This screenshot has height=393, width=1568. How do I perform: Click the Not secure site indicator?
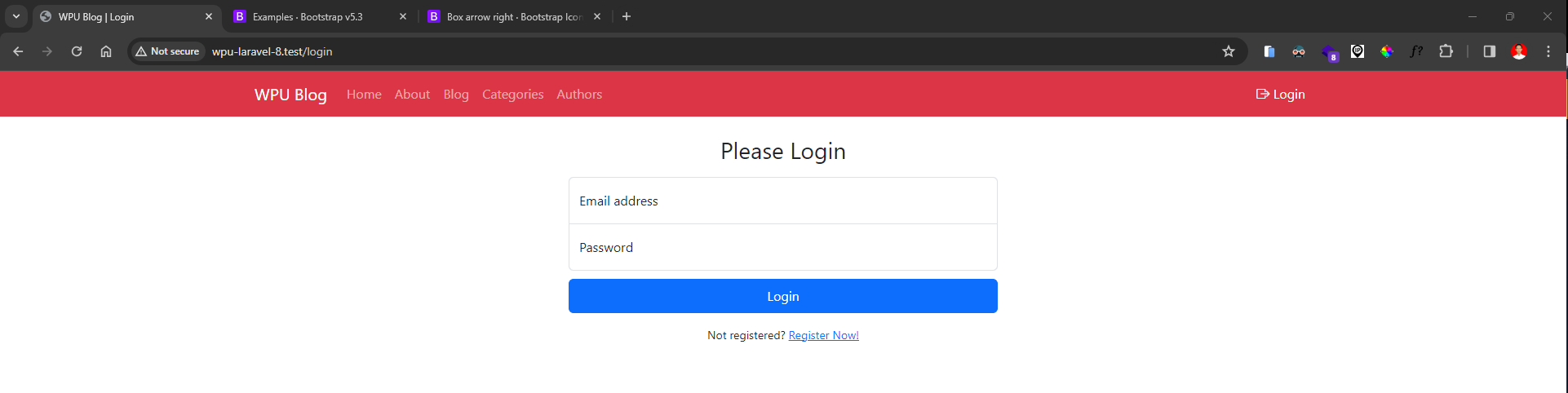pyautogui.click(x=168, y=51)
